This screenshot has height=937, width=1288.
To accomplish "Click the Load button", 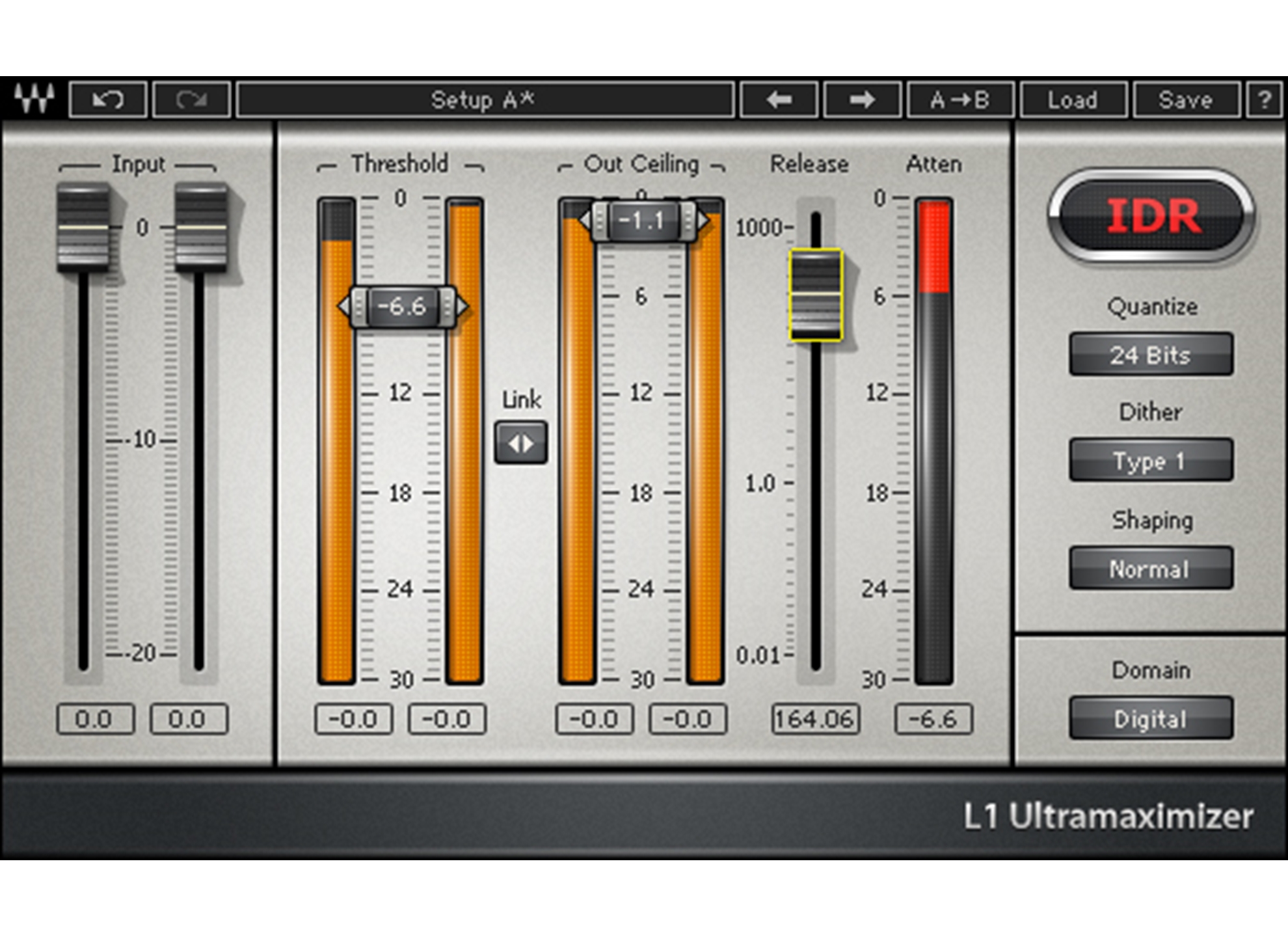I will (x=1072, y=100).
